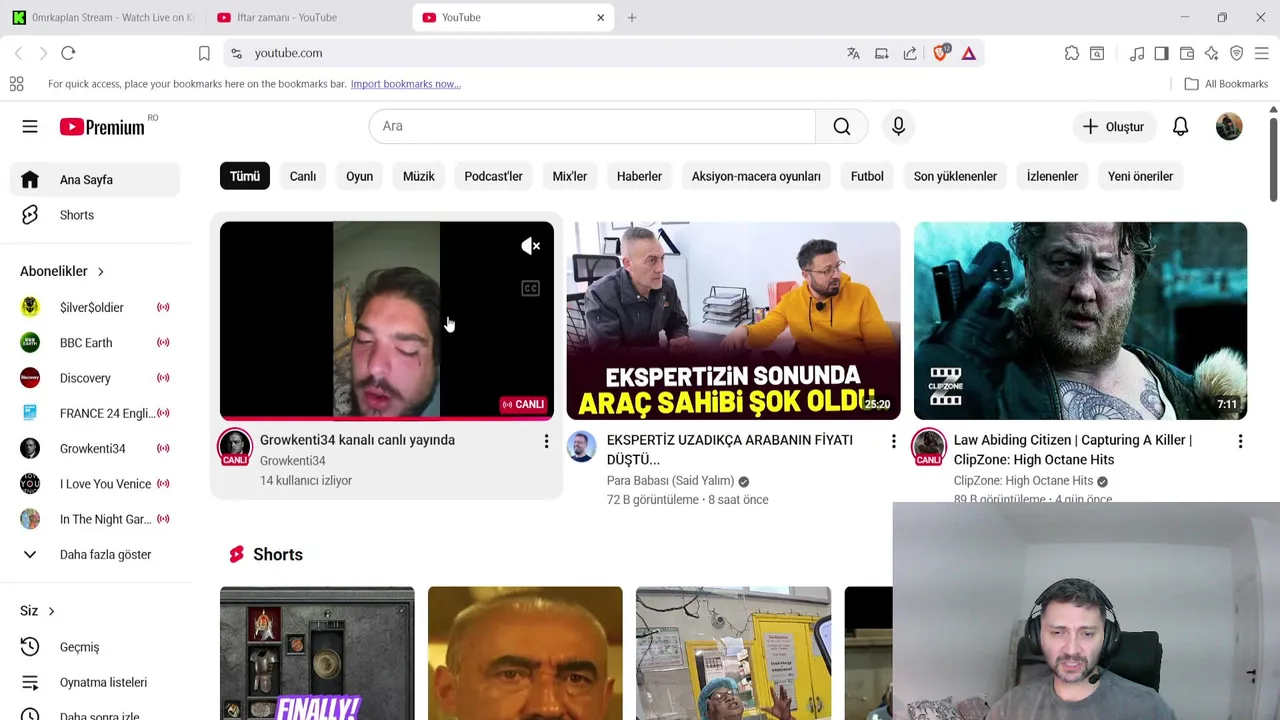
Task: Select the İzlenenler chip
Action: pos(1052,176)
